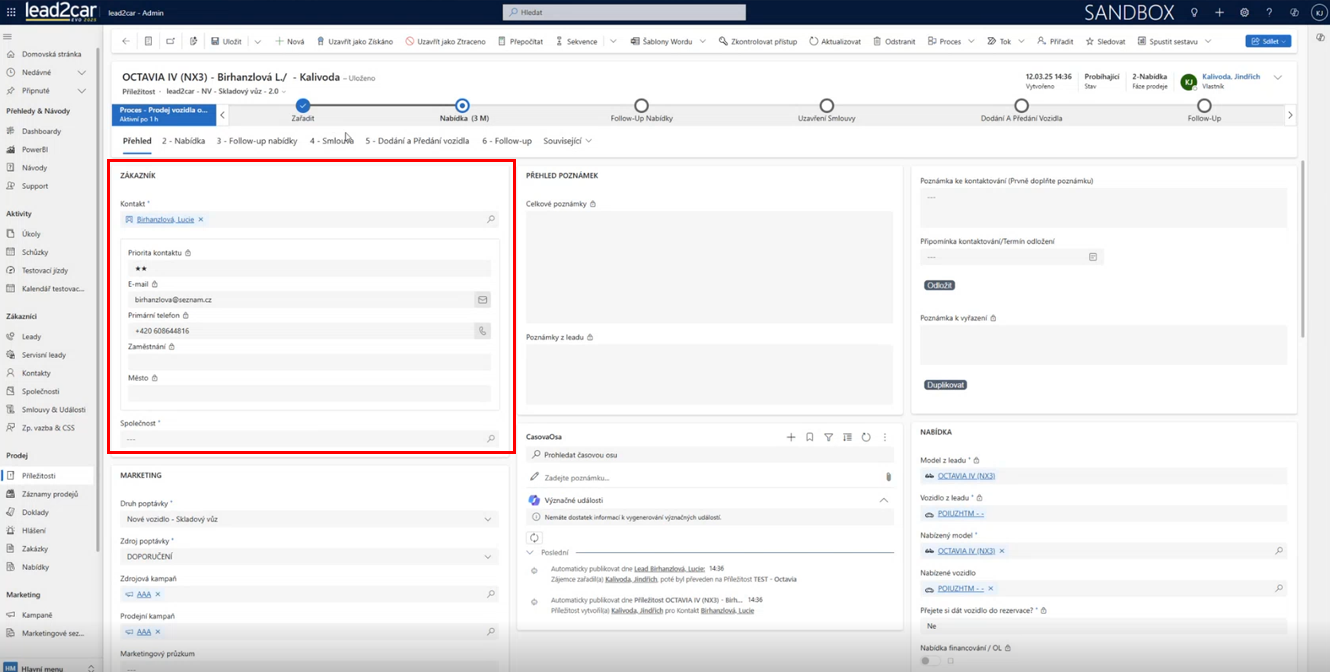
Task: Click the phone call icon beside Primární telefon
Action: pyautogui.click(x=482, y=331)
